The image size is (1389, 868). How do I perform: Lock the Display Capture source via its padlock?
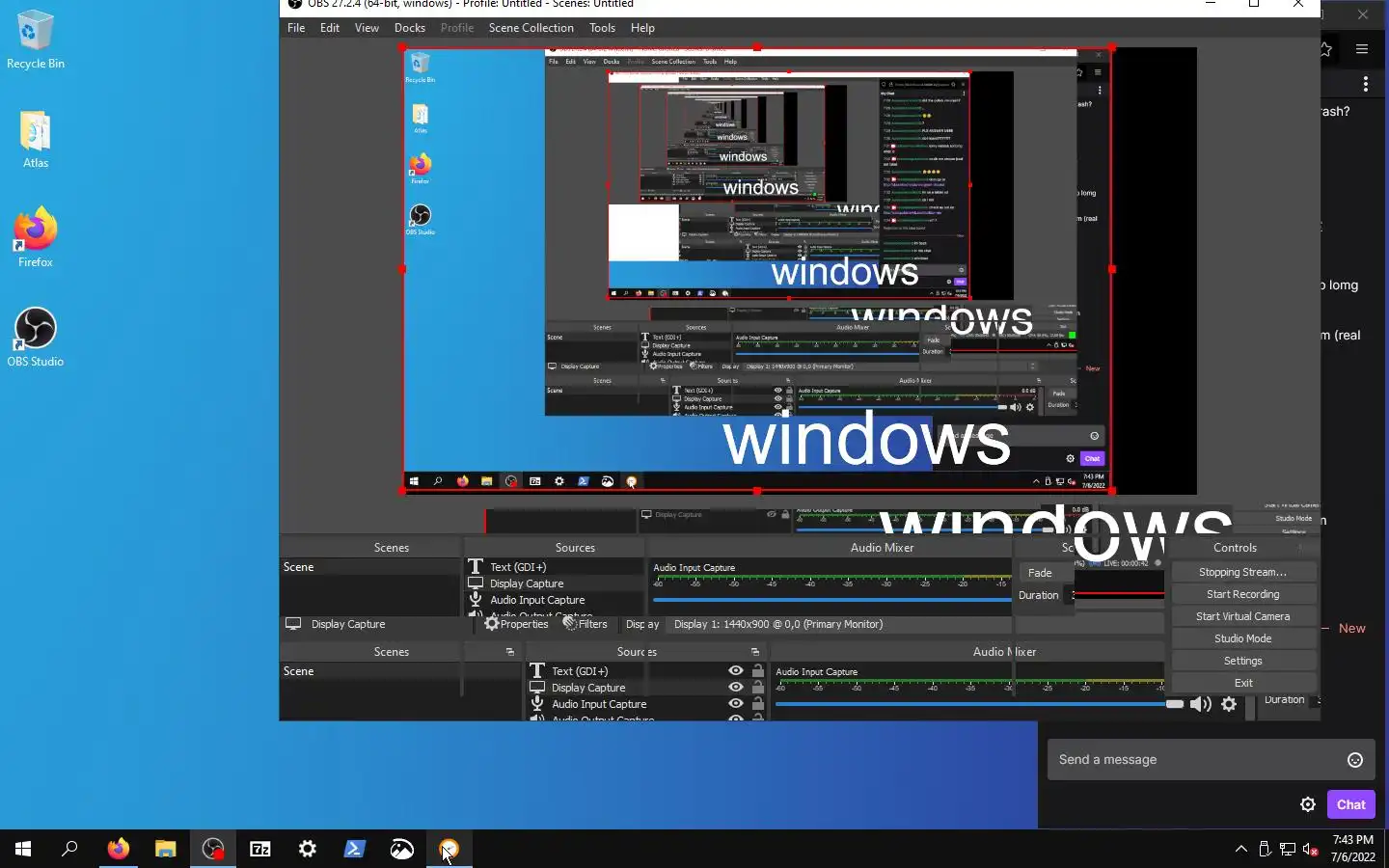click(x=758, y=688)
